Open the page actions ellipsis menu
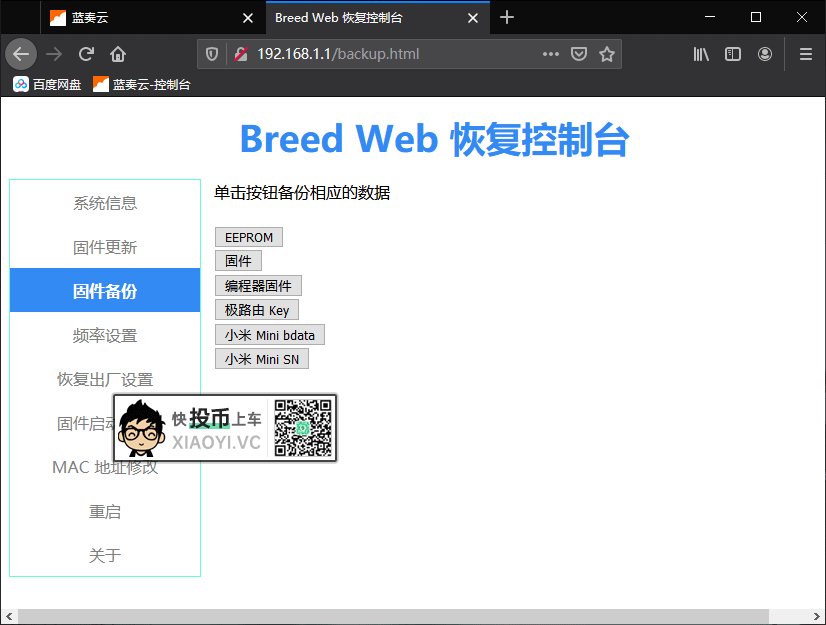This screenshot has width=826, height=625. [548, 54]
